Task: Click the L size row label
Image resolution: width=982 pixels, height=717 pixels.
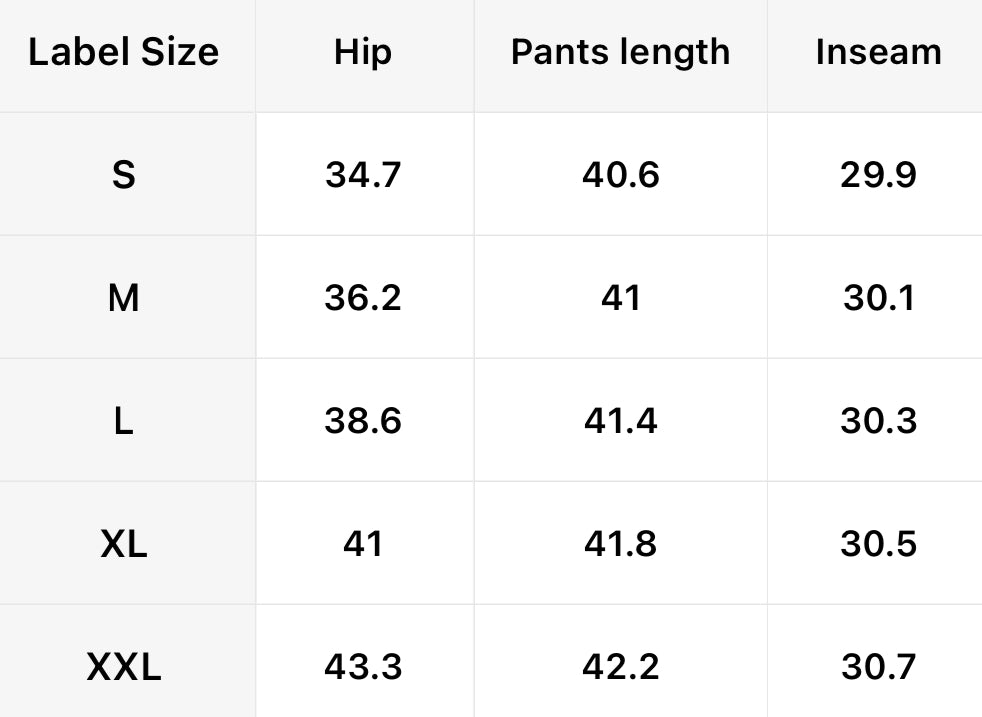Action: point(123,421)
